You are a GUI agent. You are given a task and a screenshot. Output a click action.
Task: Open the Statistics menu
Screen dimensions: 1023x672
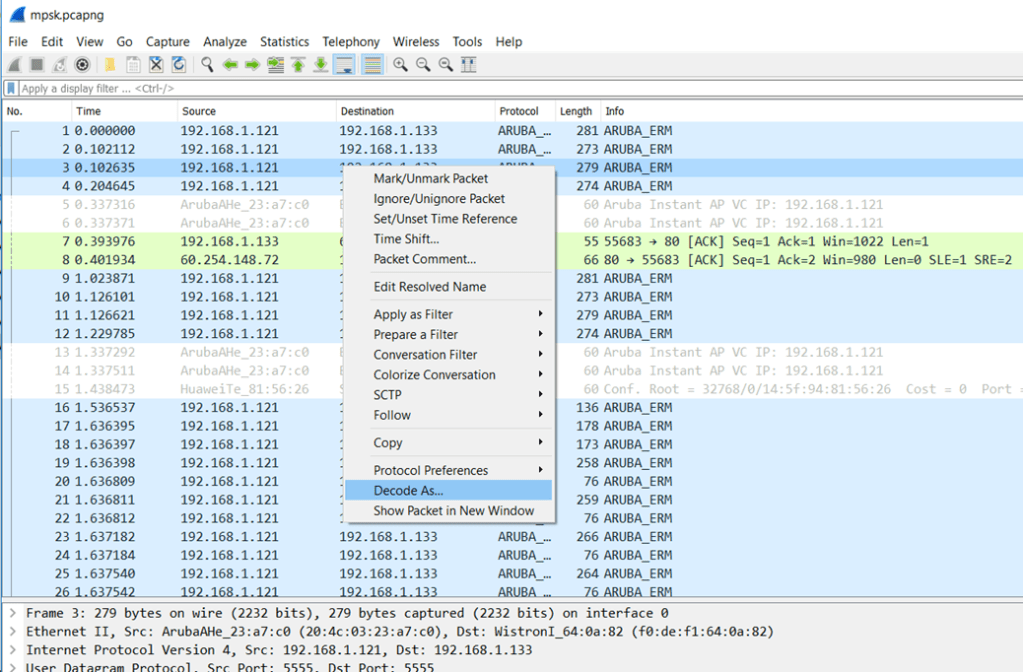tap(284, 41)
